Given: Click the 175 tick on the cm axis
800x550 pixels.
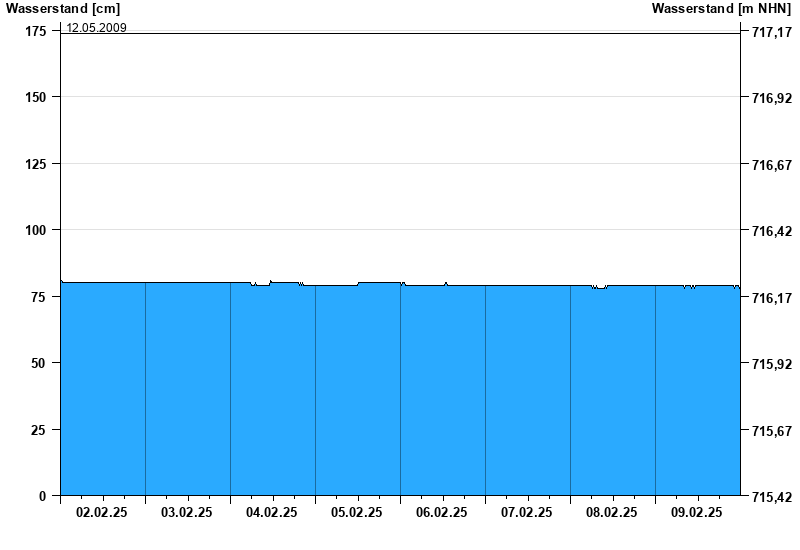Looking at the screenshot, I should coord(35,32).
